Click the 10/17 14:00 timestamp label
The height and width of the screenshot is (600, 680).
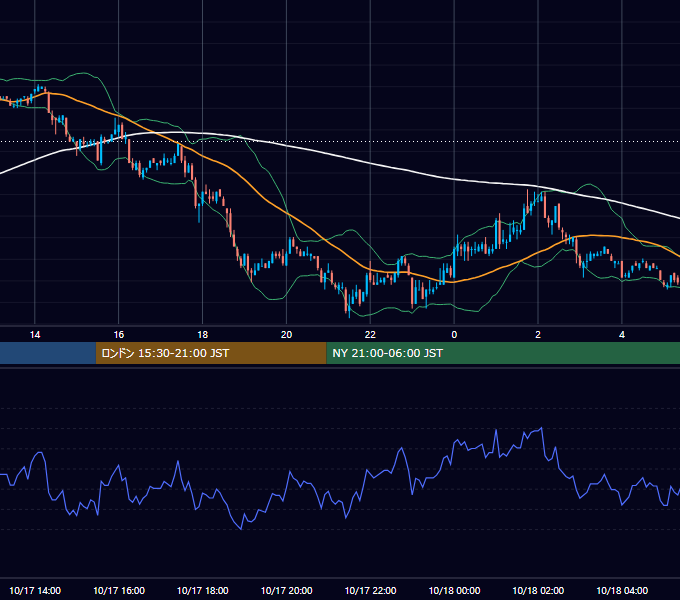(35, 590)
